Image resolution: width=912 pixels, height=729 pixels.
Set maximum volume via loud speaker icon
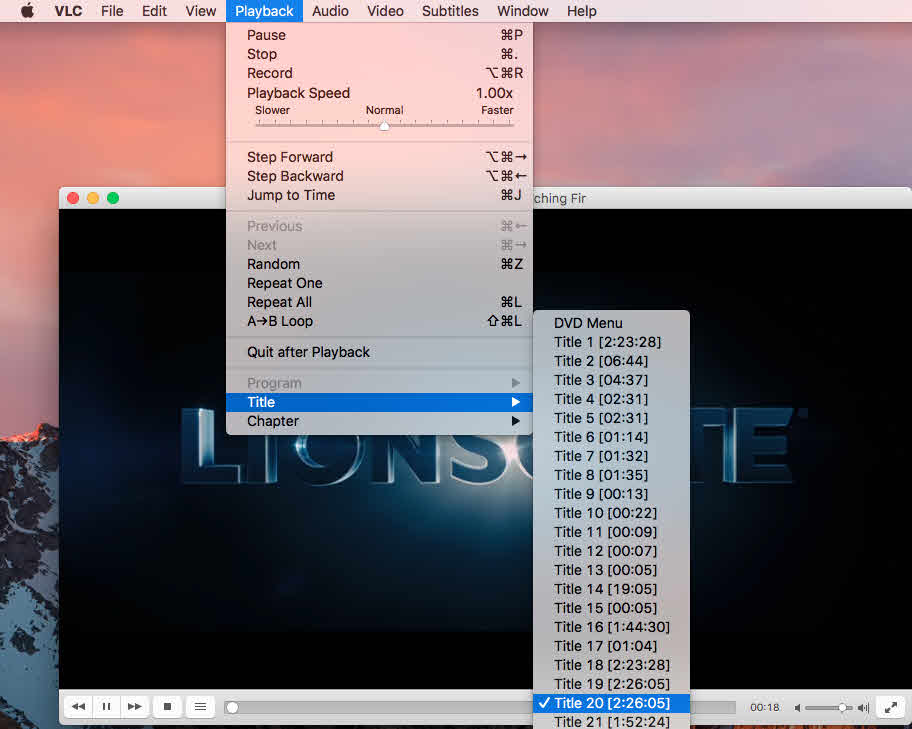[x=864, y=707]
